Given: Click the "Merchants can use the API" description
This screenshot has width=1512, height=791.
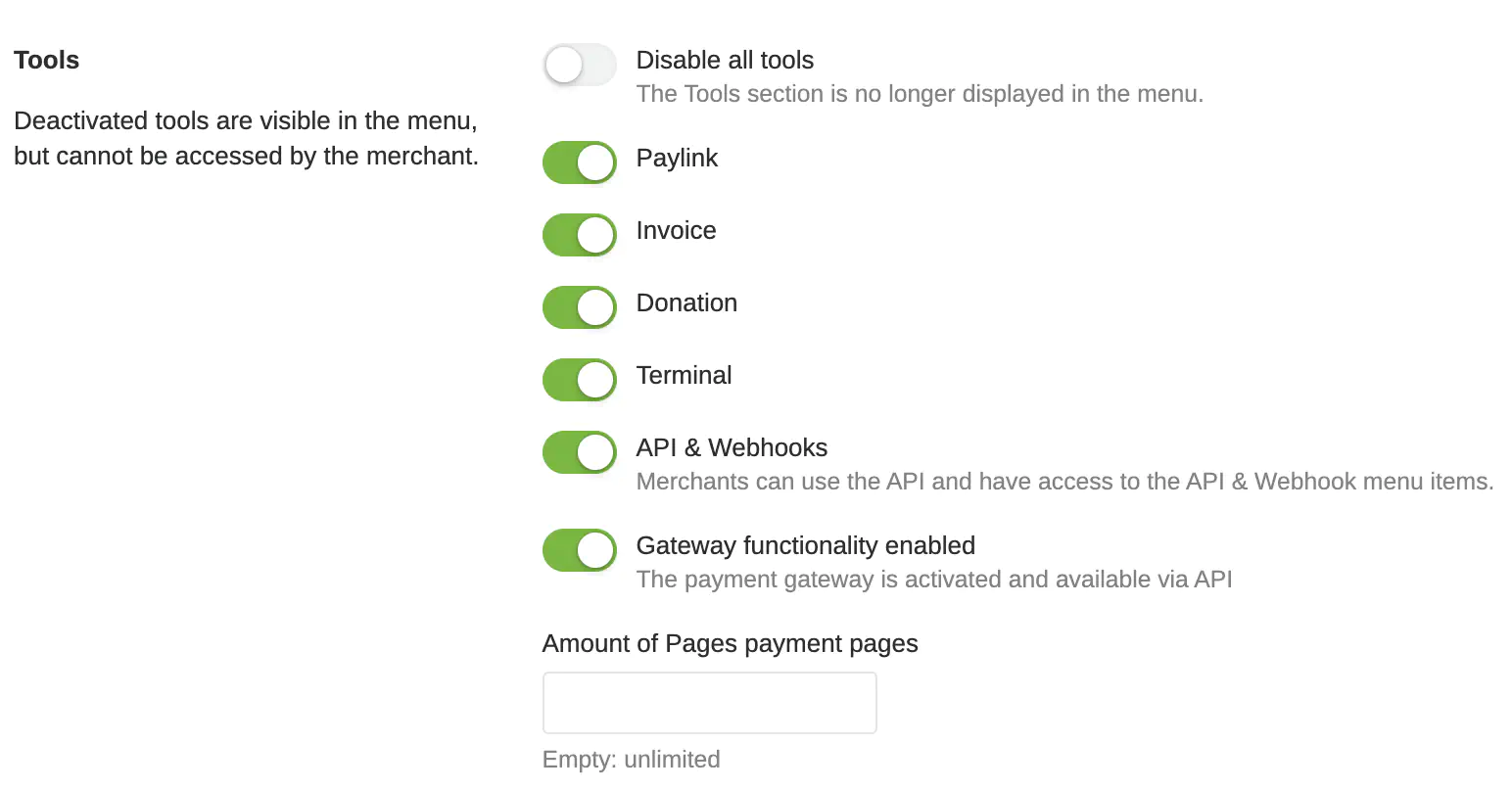Looking at the screenshot, I should (x=1064, y=482).
